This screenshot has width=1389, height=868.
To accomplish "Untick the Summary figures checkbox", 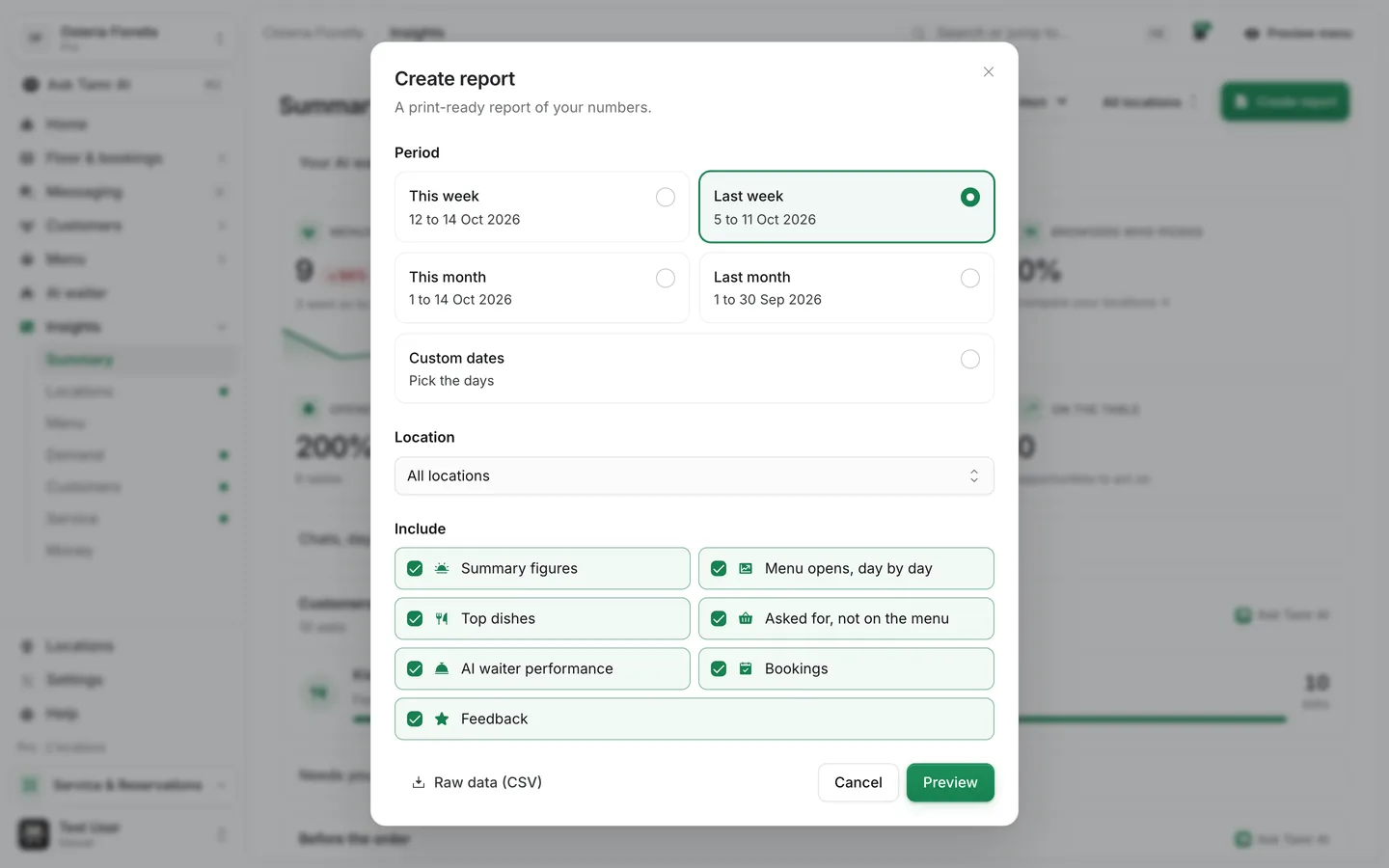I will click(x=415, y=568).
